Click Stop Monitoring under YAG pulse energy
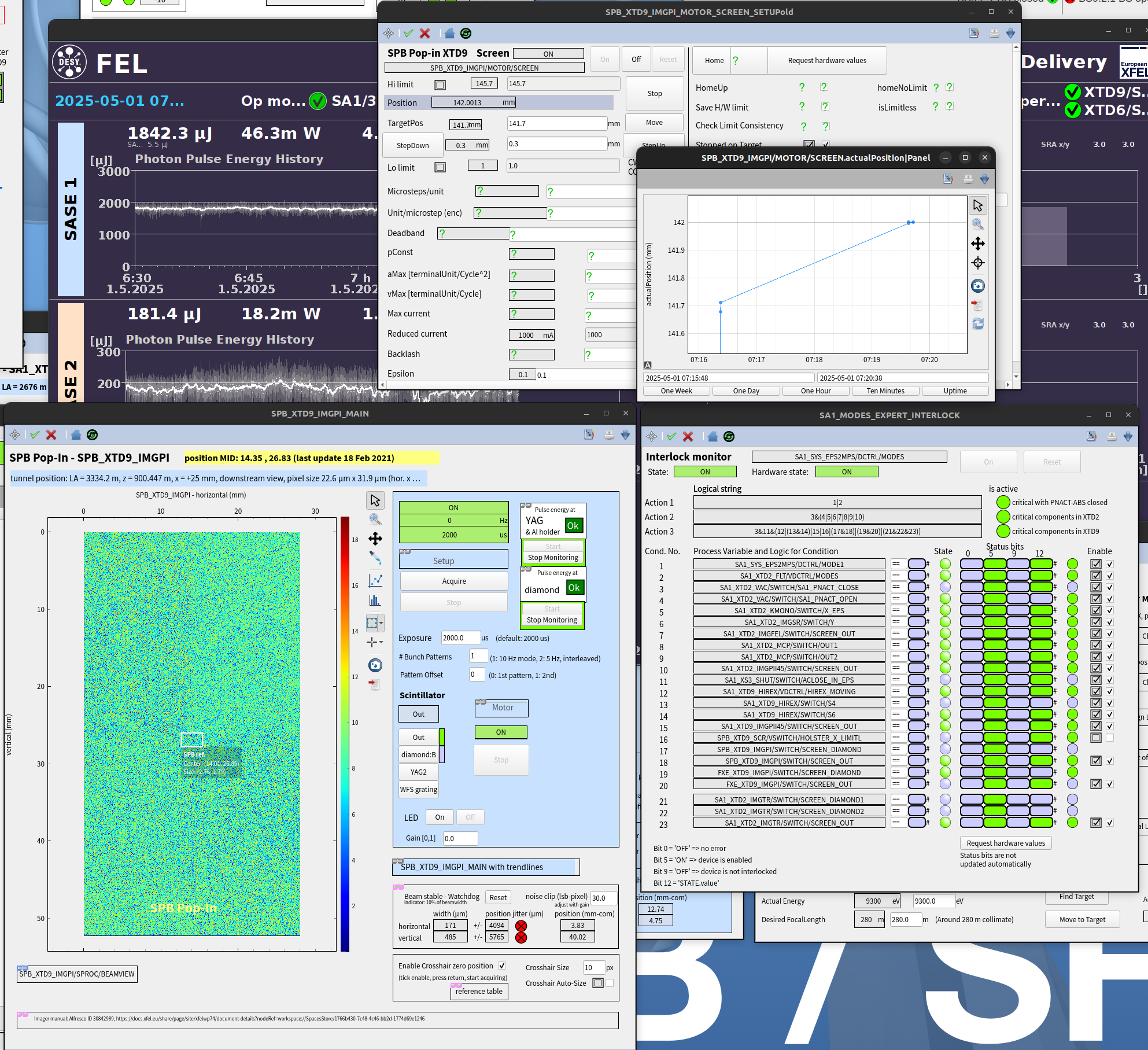 click(553, 558)
